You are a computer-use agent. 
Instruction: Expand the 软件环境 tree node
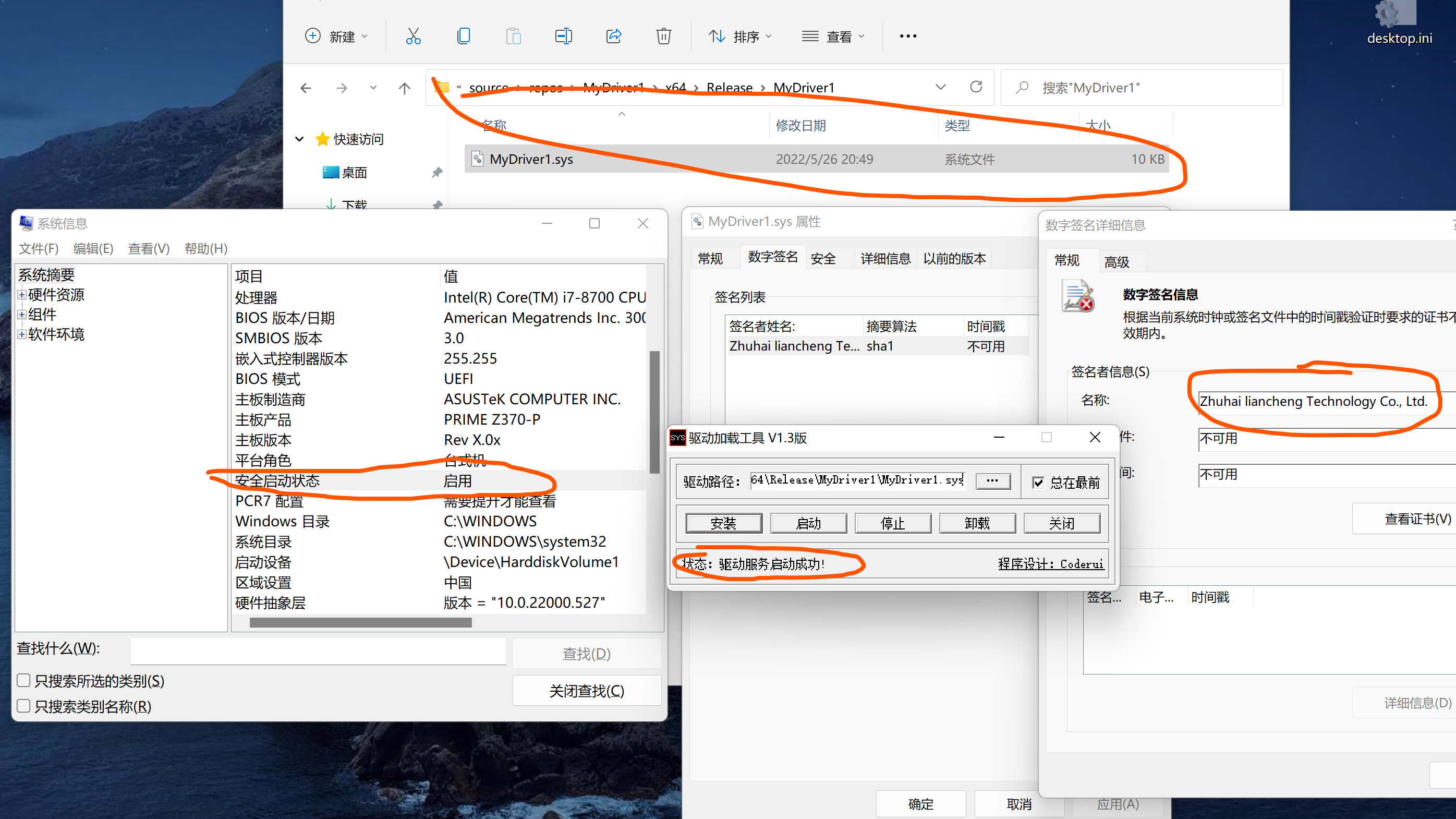21,334
